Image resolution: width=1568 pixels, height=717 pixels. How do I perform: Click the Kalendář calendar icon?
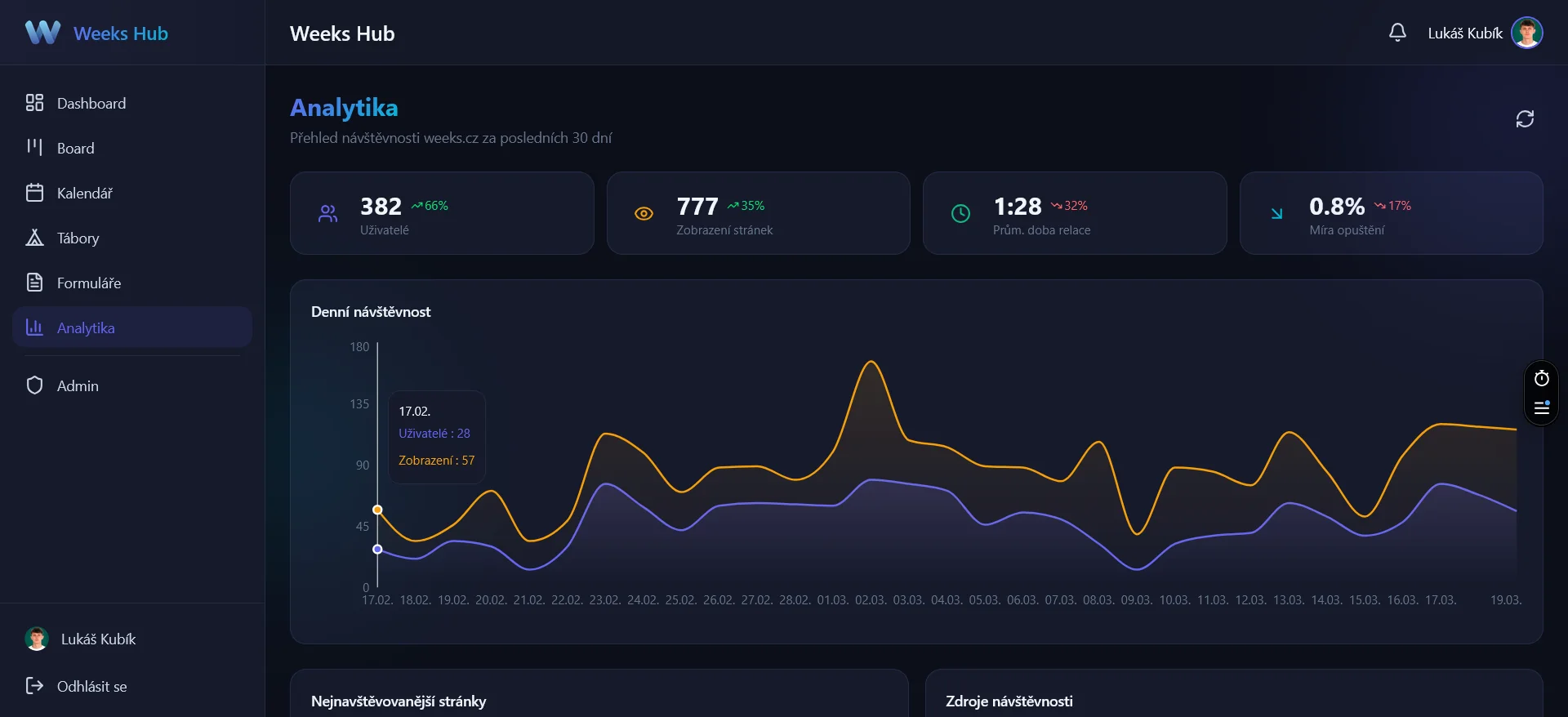(34, 193)
